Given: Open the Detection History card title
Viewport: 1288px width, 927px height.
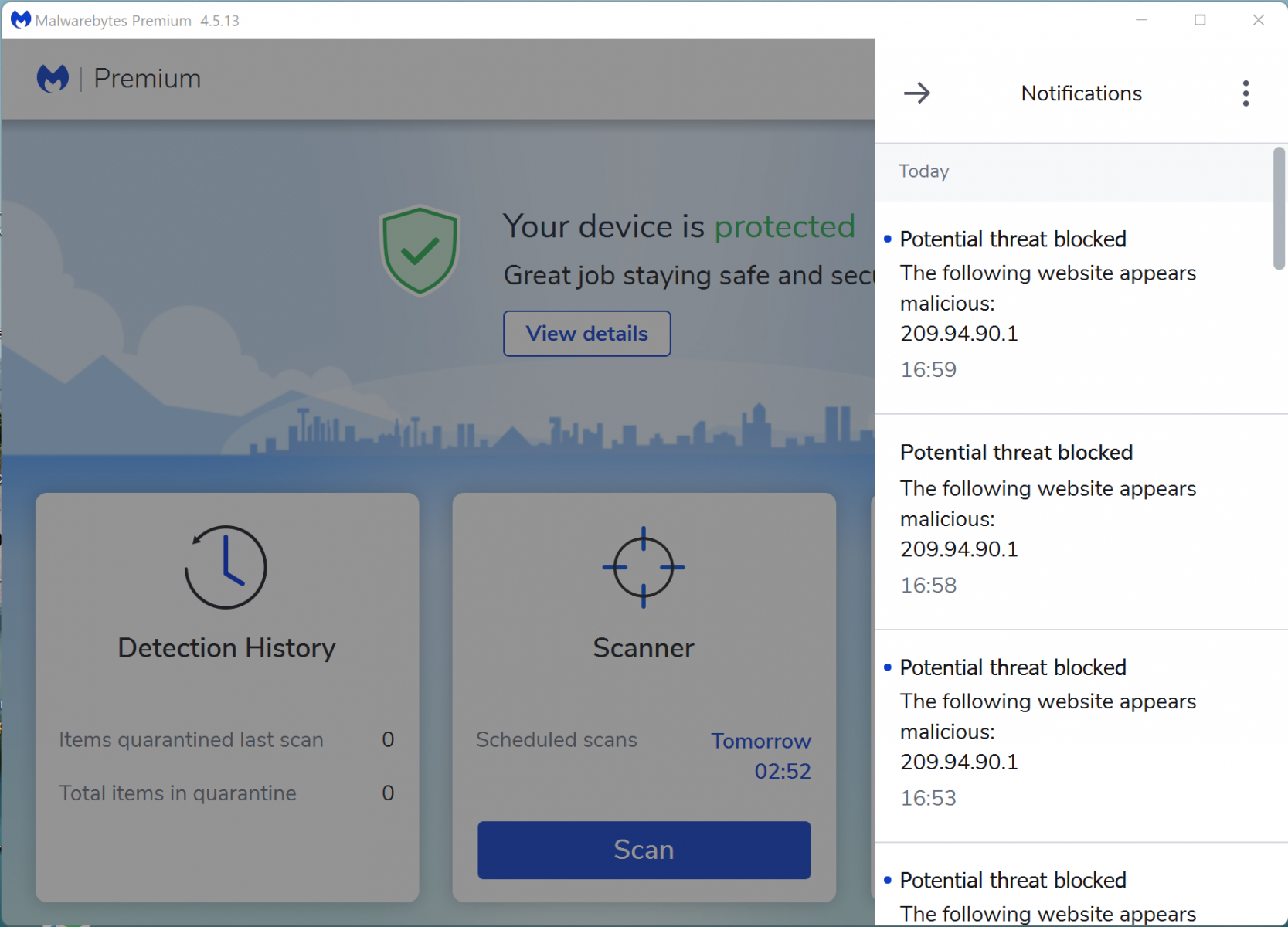Looking at the screenshot, I should coord(226,647).
